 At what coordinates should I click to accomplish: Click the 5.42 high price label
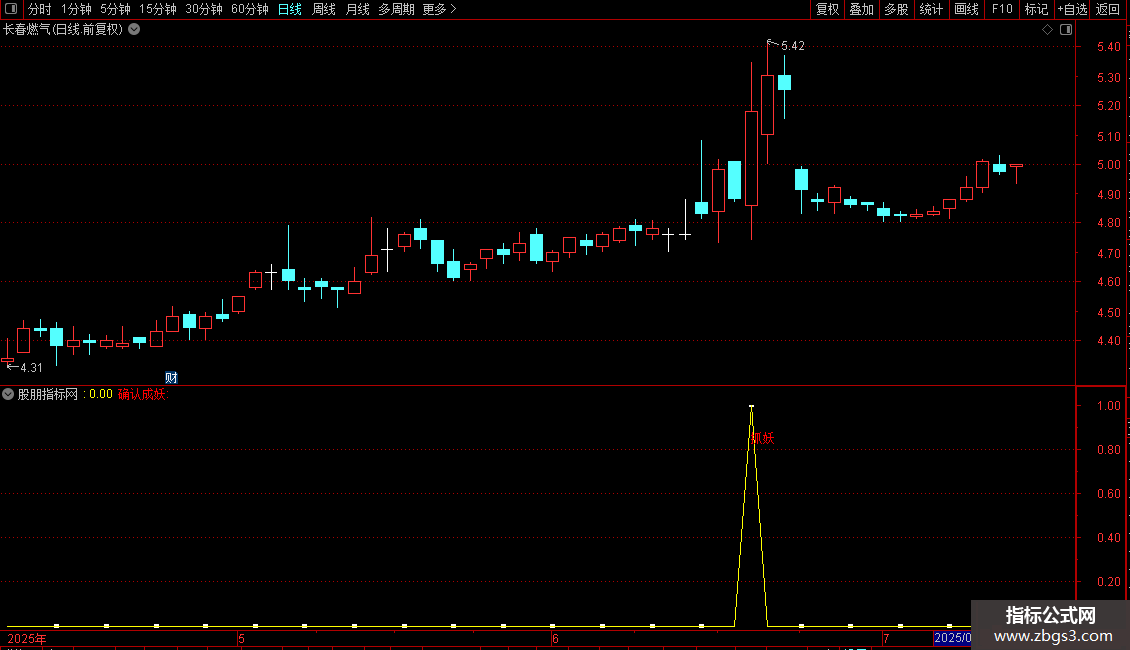click(793, 46)
